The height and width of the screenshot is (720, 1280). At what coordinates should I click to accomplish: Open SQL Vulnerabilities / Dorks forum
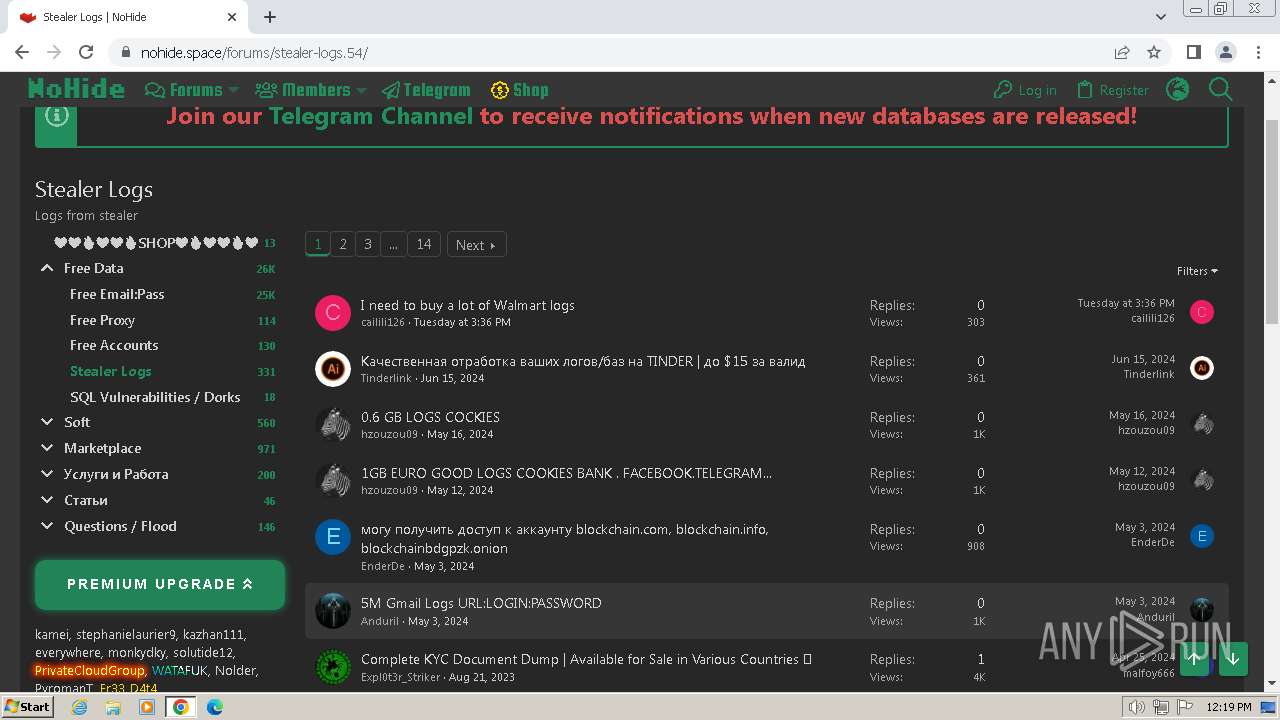(x=155, y=397)
